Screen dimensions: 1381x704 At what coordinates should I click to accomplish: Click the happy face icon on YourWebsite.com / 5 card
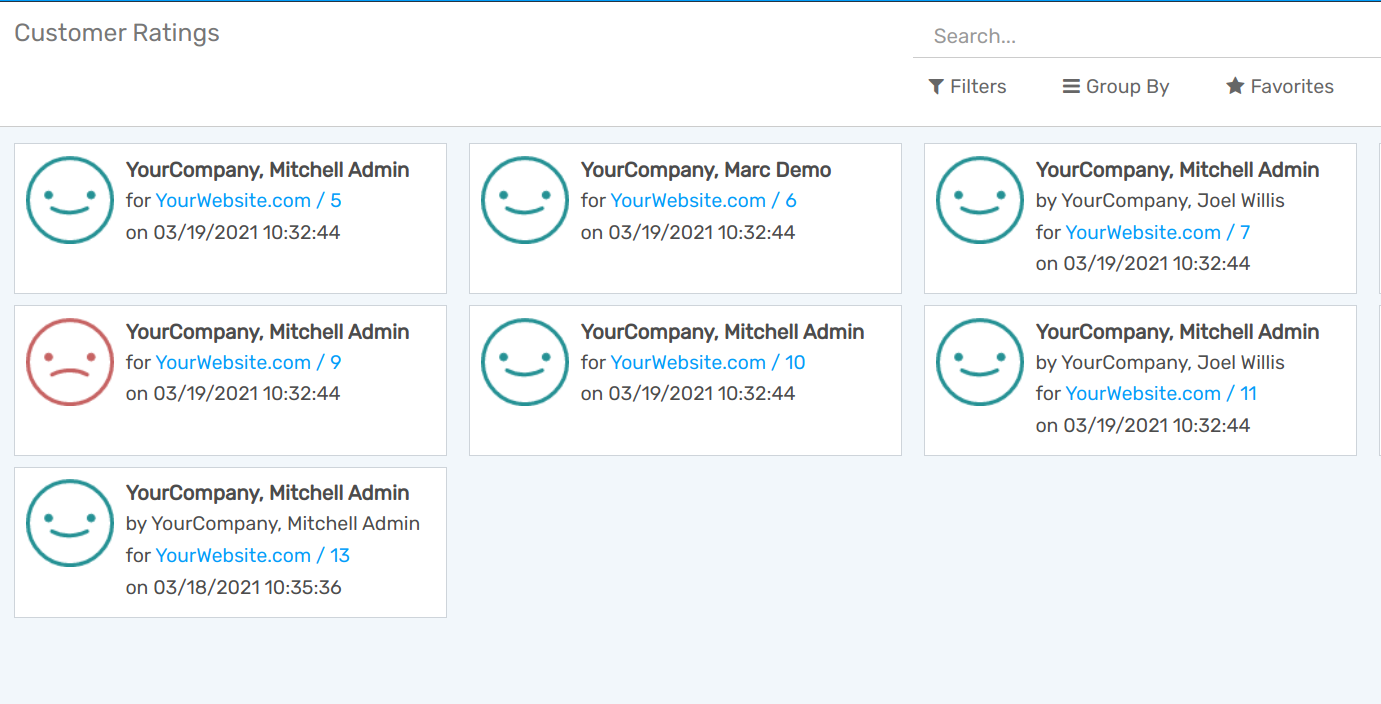[70, 200]
